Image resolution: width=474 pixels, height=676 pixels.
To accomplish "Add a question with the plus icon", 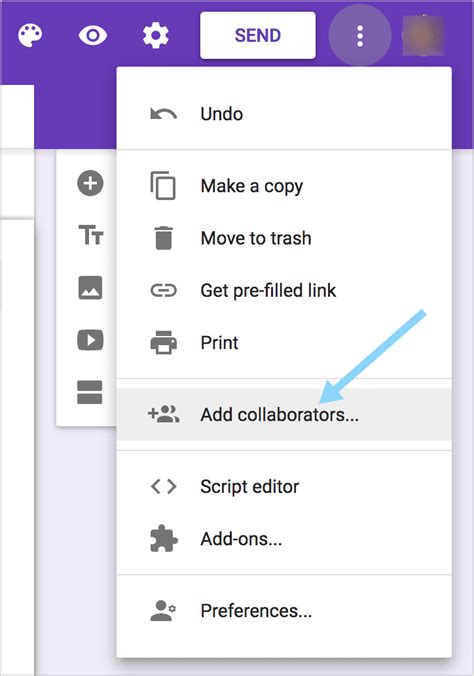I will [x=90, y=183].
